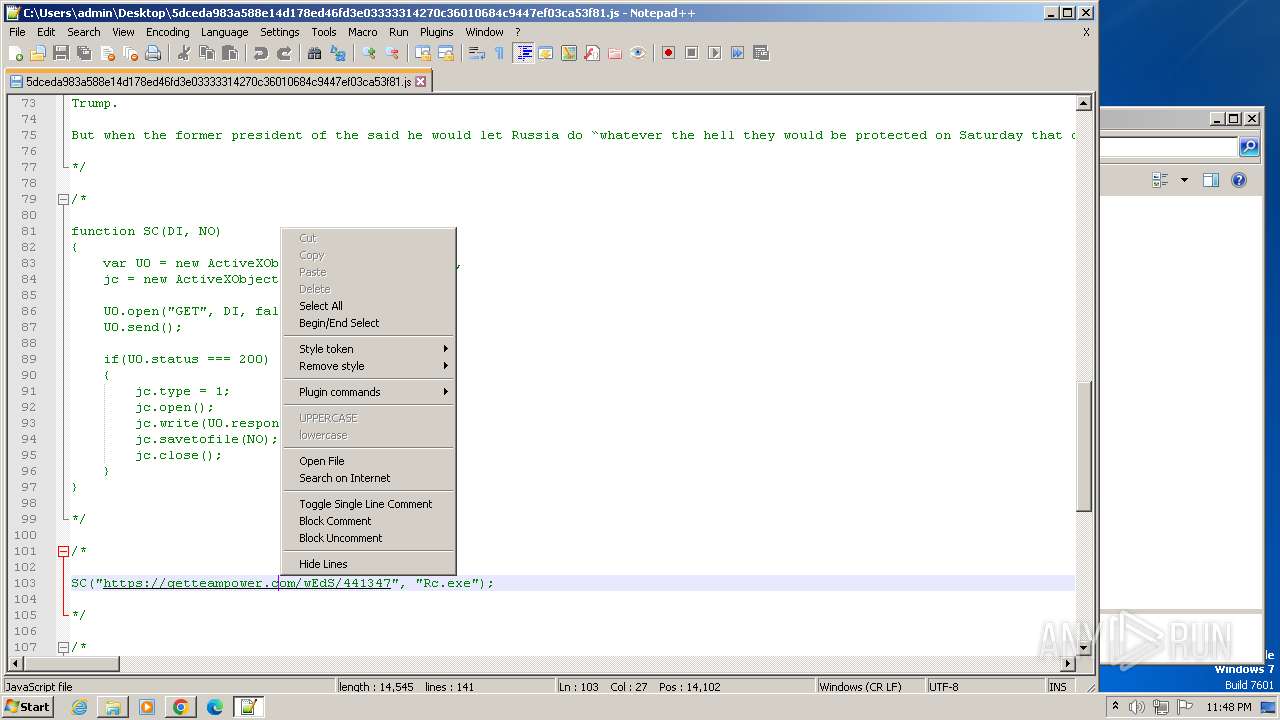Screen dimensions: 1280x720
Task: Open the Windows Start menu
Action: [27, 707]
